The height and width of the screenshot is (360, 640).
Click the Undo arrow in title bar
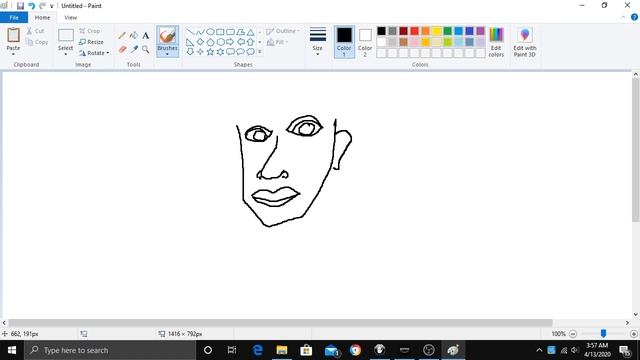click(31, 6)
